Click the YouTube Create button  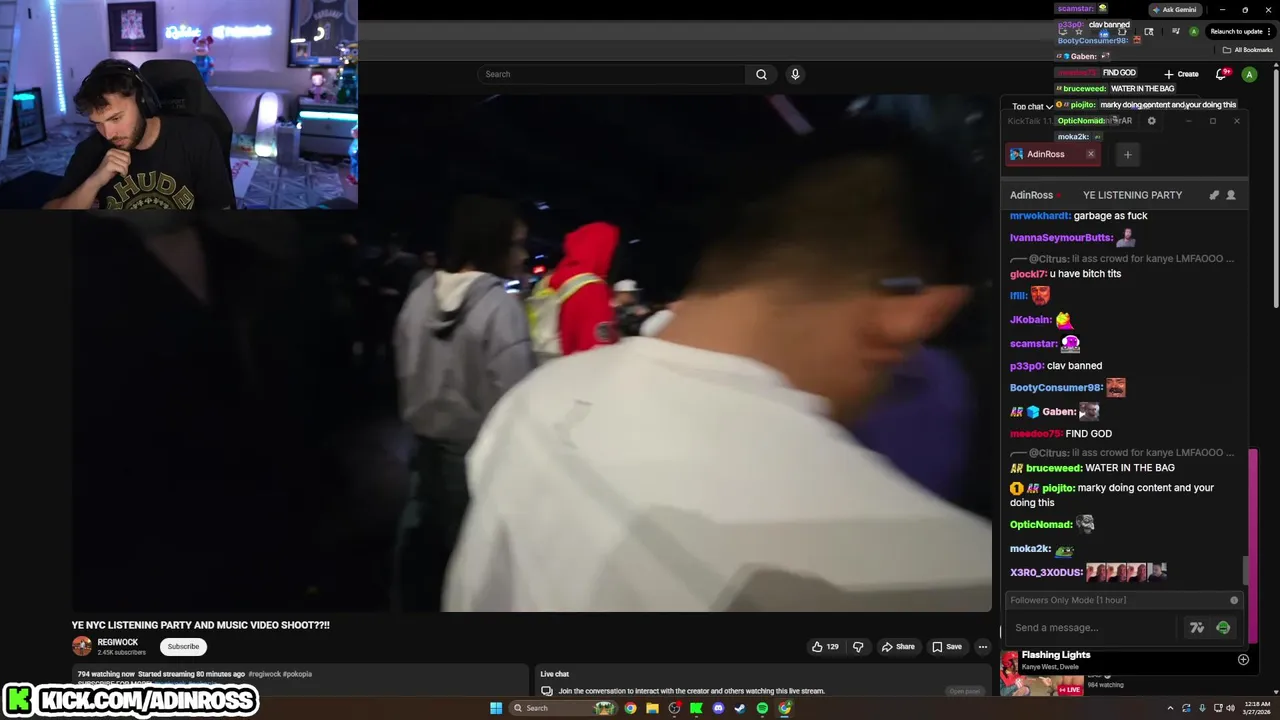coord(1181,74)
